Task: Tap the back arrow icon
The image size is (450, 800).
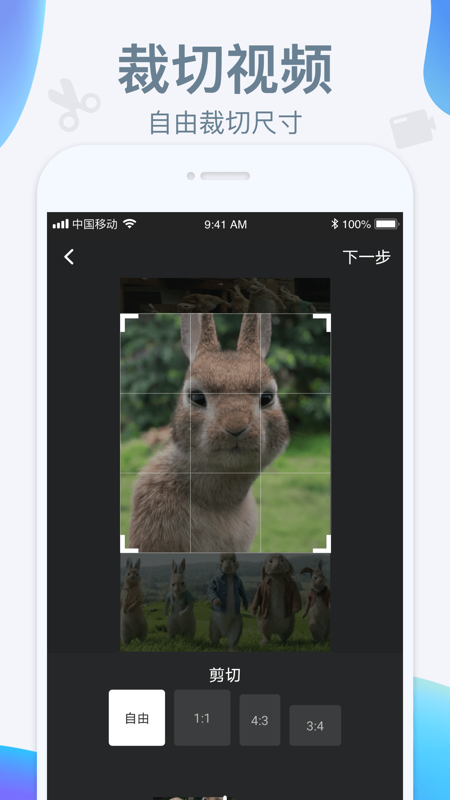Action: 69,257
